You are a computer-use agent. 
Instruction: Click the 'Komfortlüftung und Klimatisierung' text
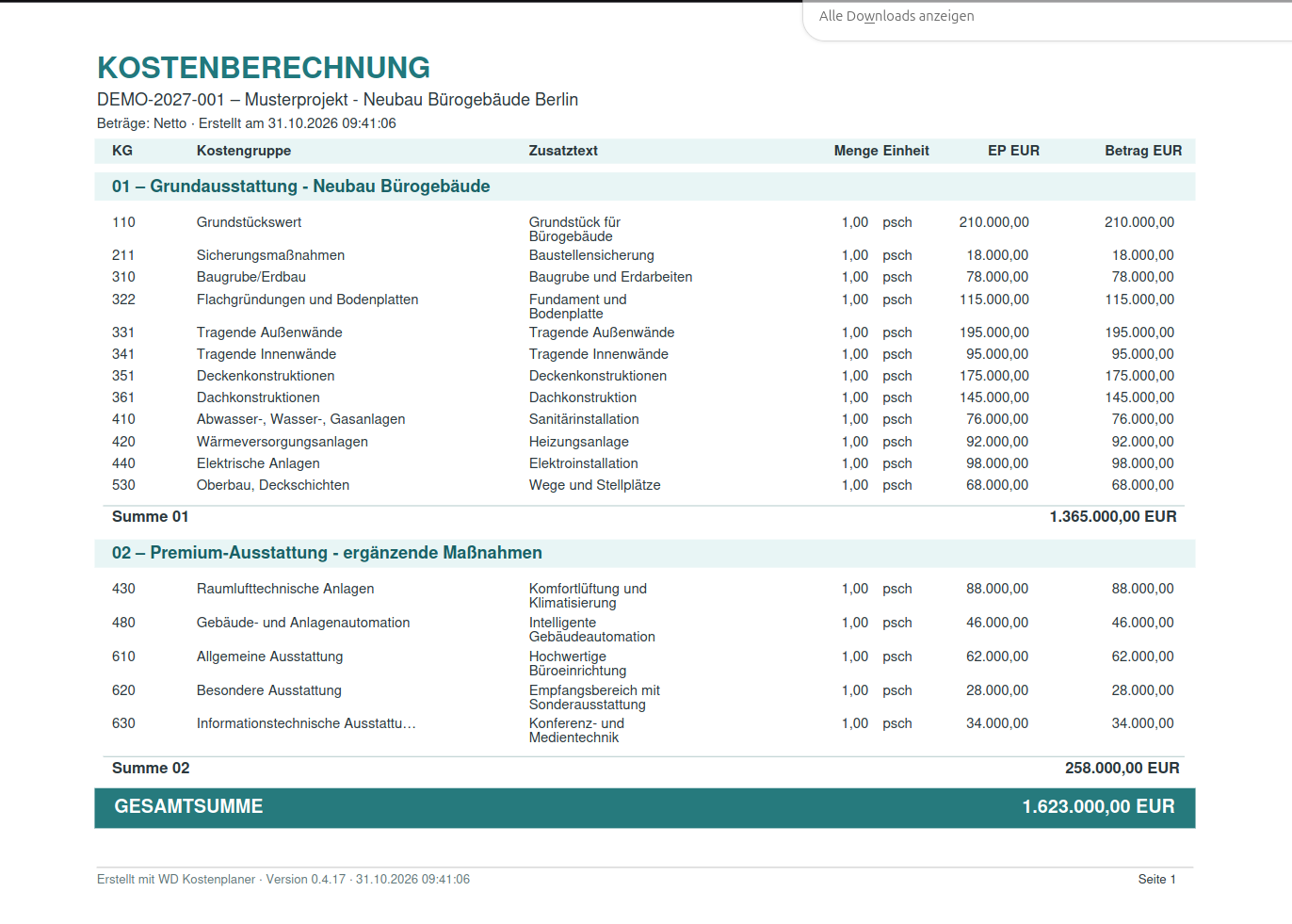click(588, 595)
